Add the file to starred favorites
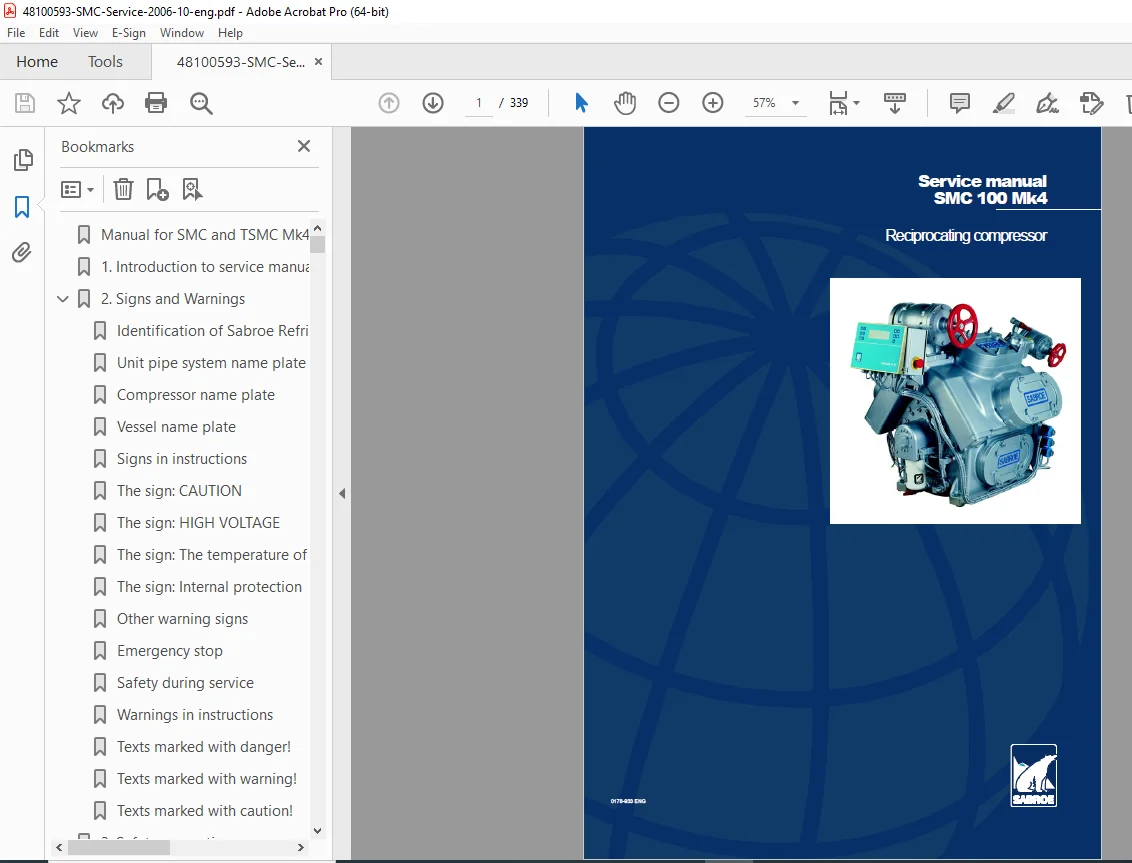 69,103
